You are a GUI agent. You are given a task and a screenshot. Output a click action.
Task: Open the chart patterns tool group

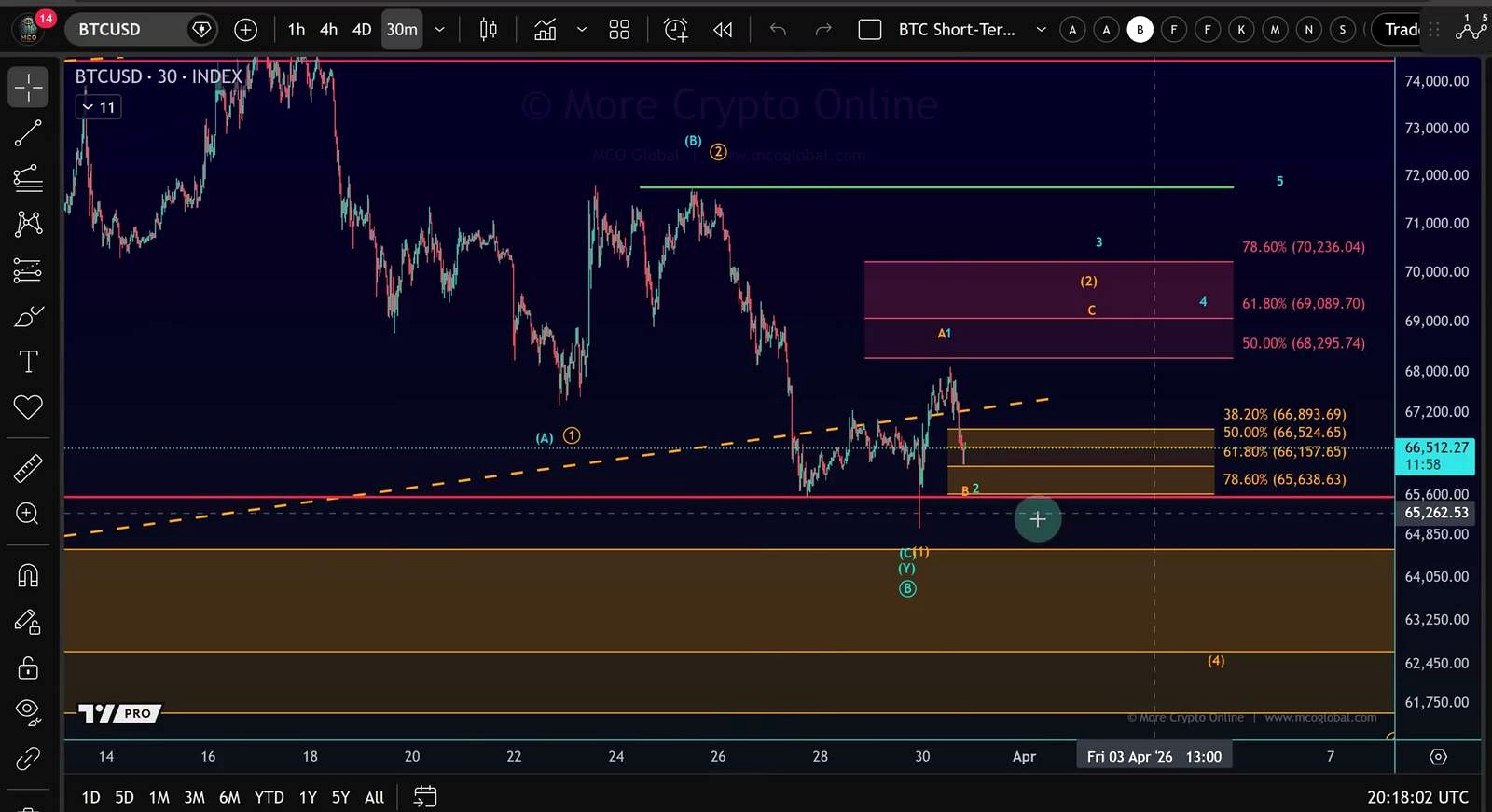[x=28, y=223]
